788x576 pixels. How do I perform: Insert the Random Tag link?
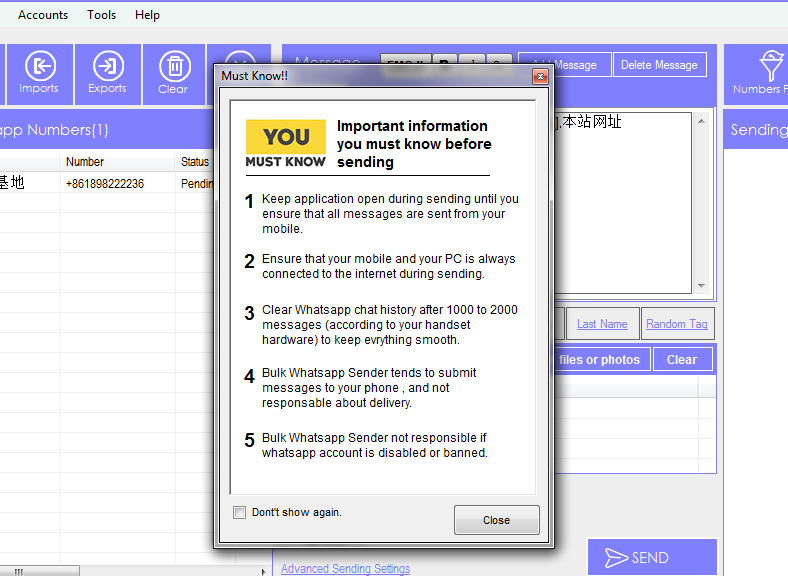[676, 324]
